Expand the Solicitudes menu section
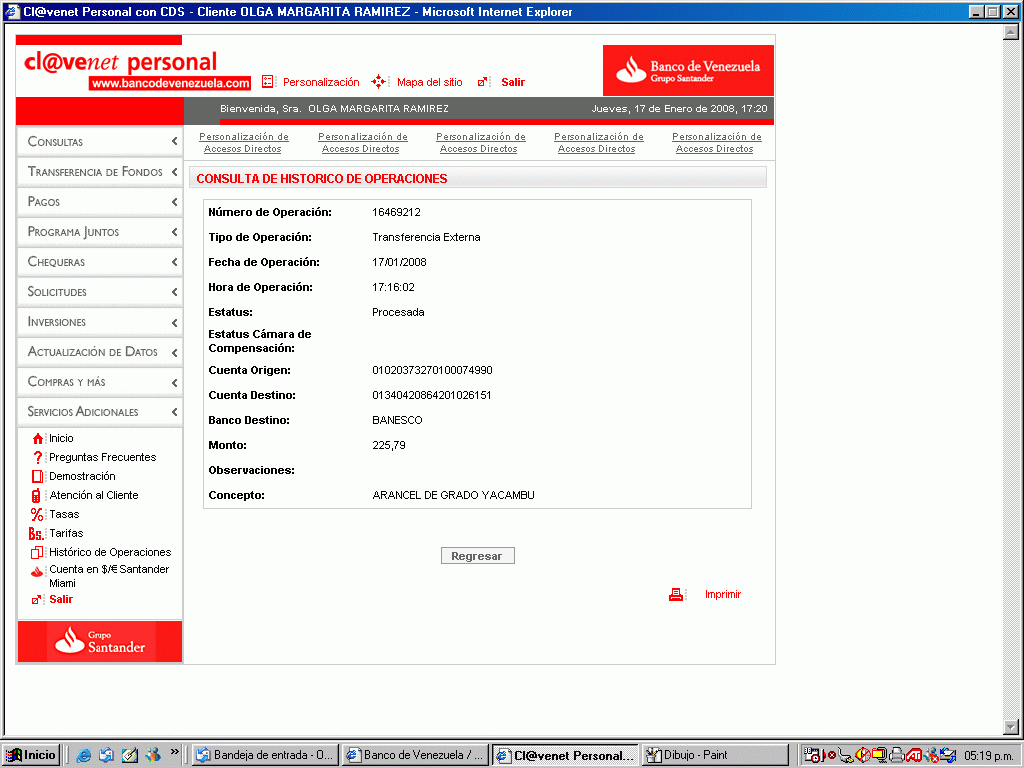This screenshot has height=768, width=1024. pyautogui.click(x=100, y=292)
